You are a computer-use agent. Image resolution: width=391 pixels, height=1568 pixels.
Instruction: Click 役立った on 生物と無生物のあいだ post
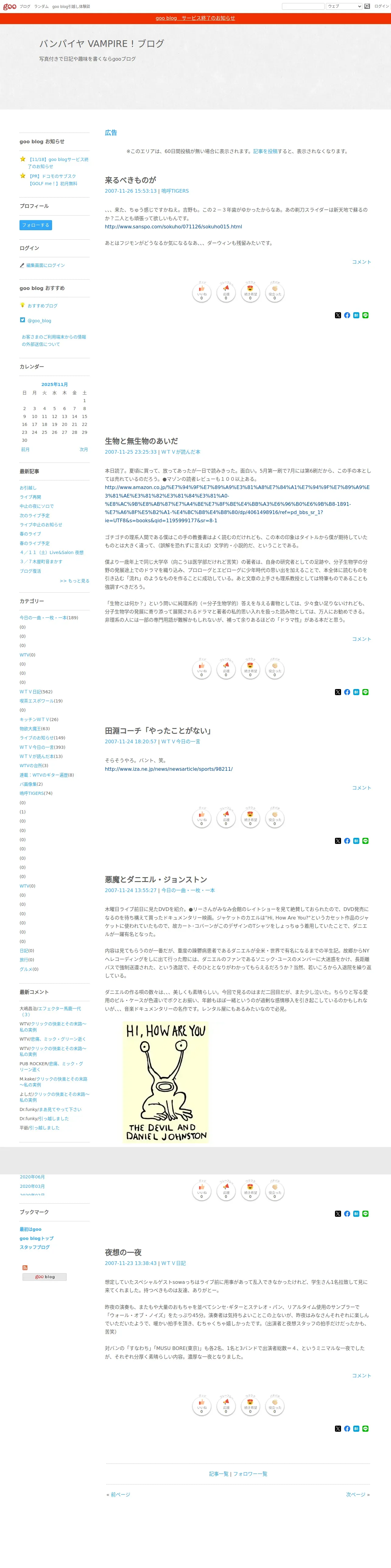(274, 670)
